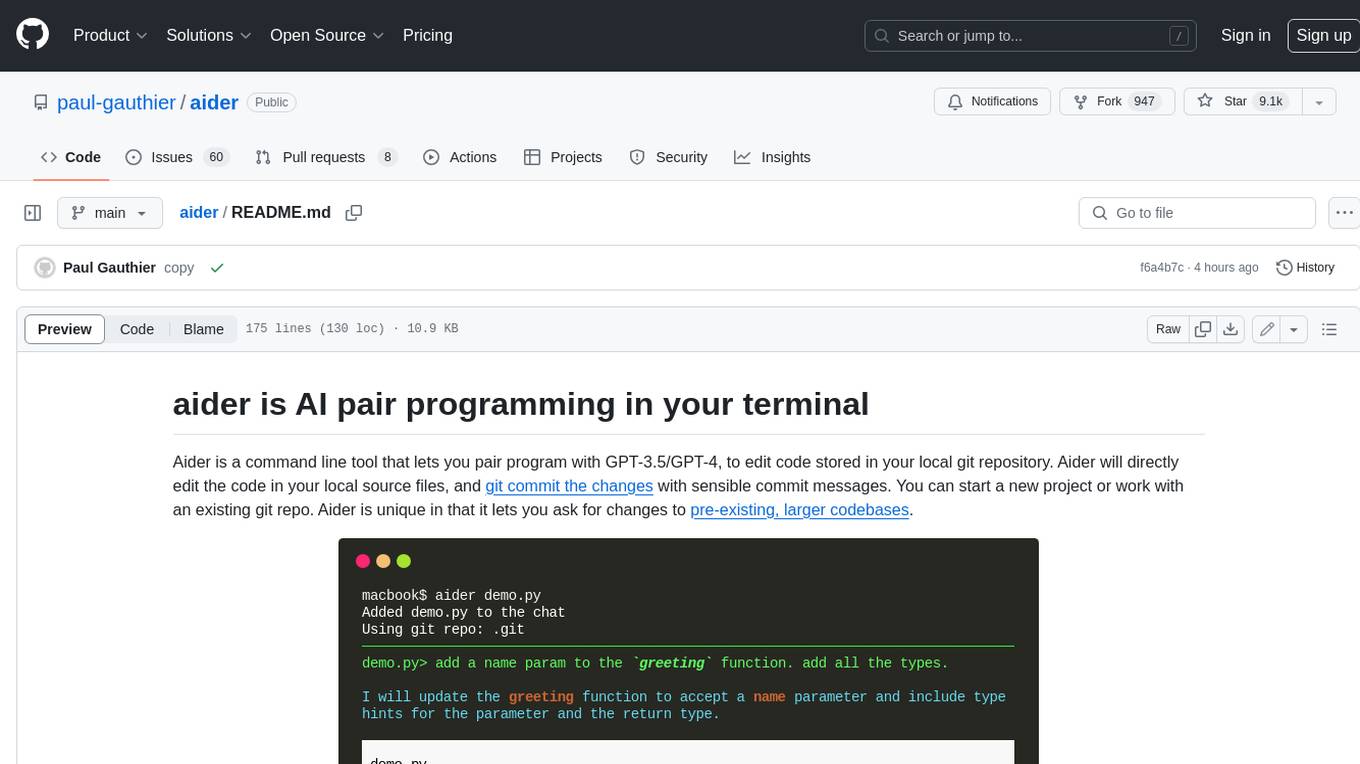Image resolution: width=1360 pixels, height=764 pixels.
Task: Go to aider breadcrumb folder
Action: click(x=199, y=213)
